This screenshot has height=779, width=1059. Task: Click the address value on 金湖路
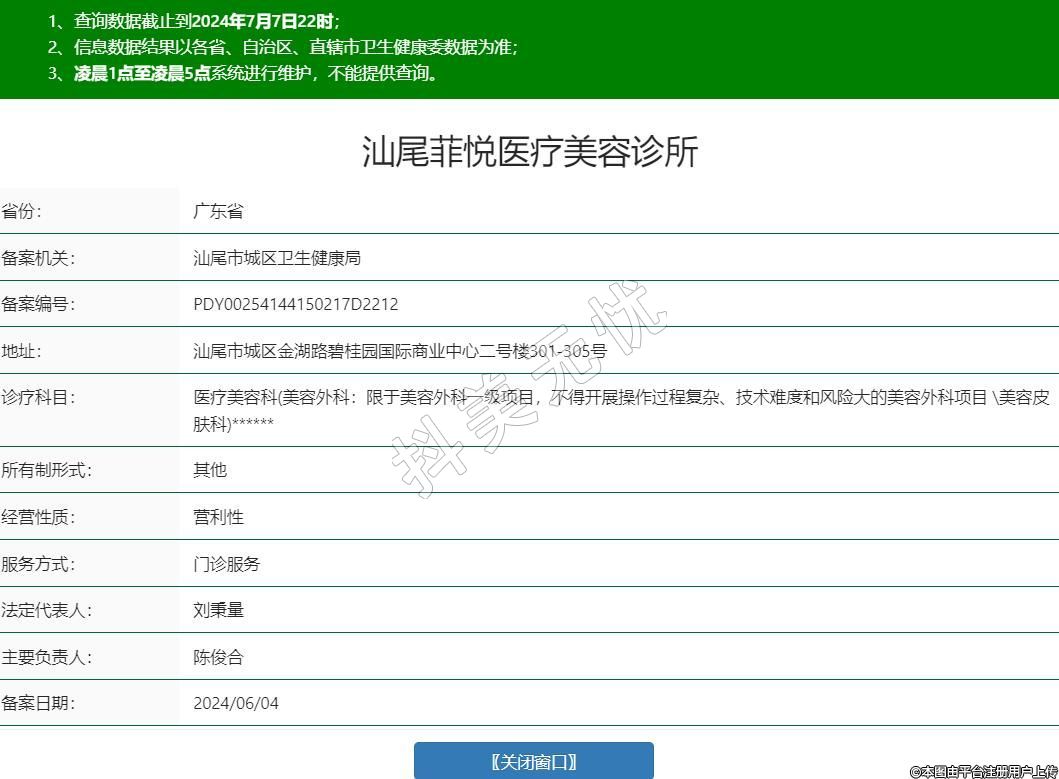pyautogui.click(x=399, y=351)
